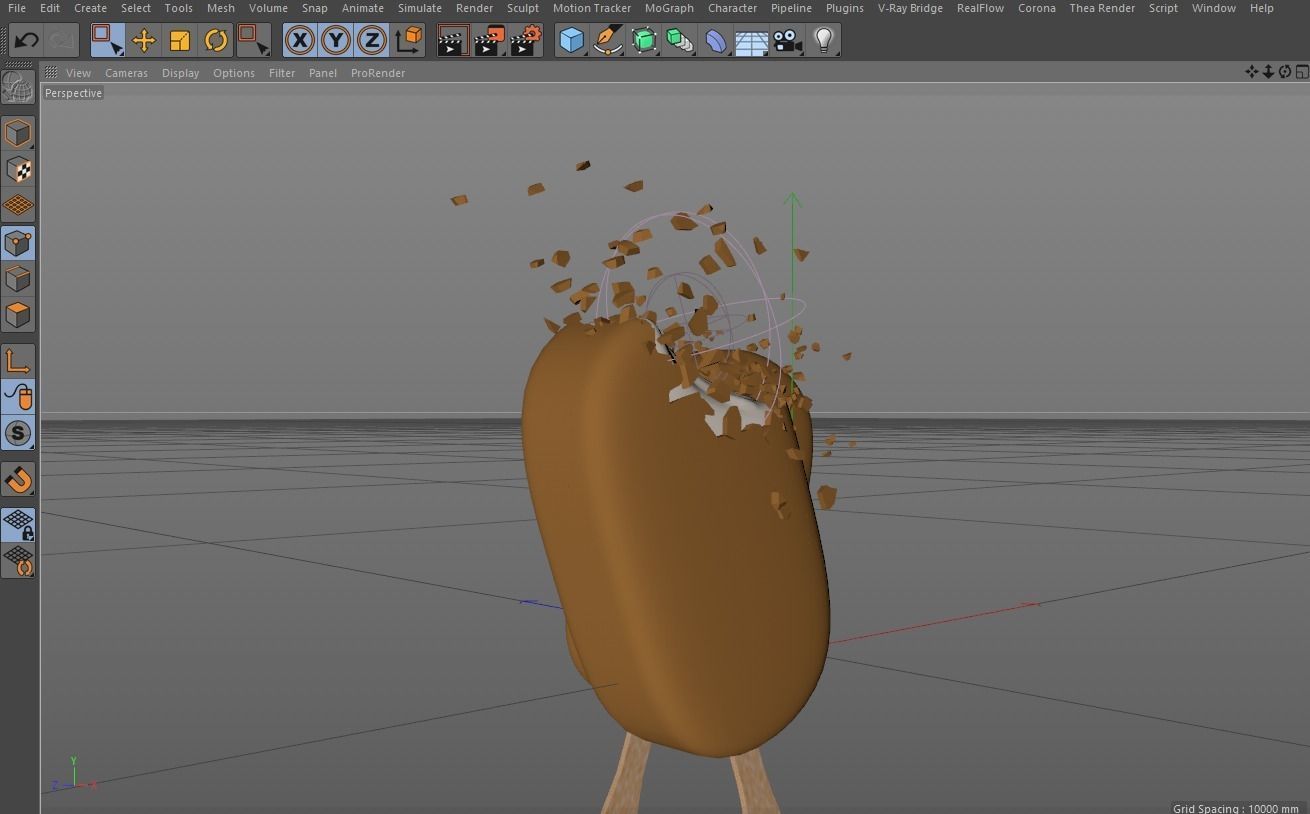Image resolution: width=1310 pixels, height=814 pixels.
Task: Click the Array modeling objects icon
Action: [x=680, y=41]
